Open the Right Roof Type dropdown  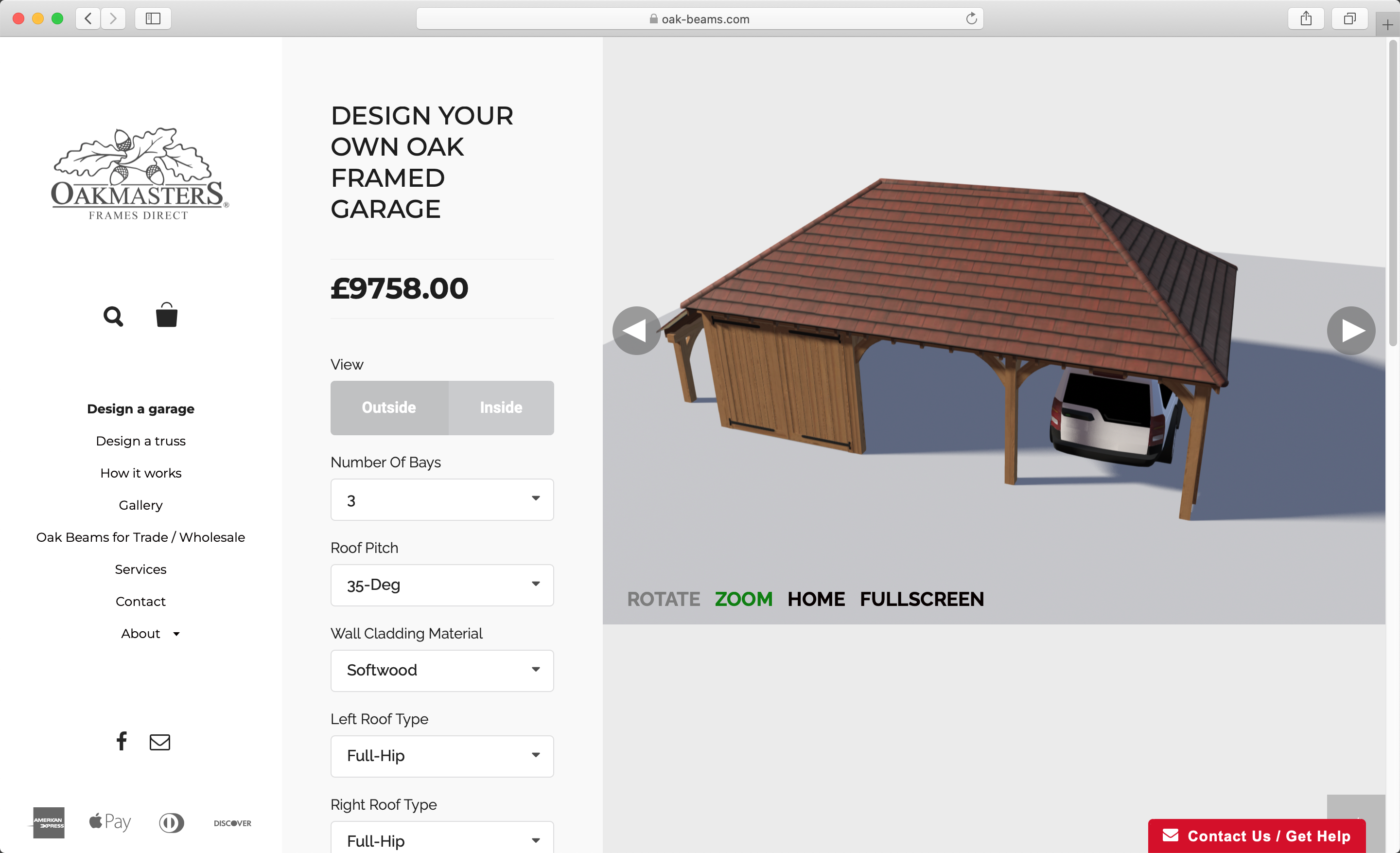click(442, 837)
